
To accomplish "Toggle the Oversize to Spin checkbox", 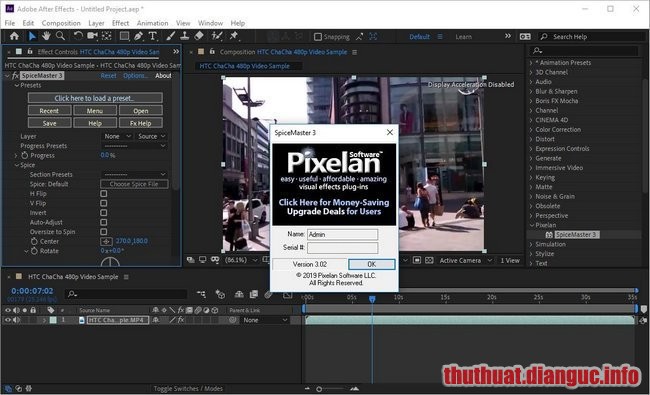I will (x=104, y=232).
